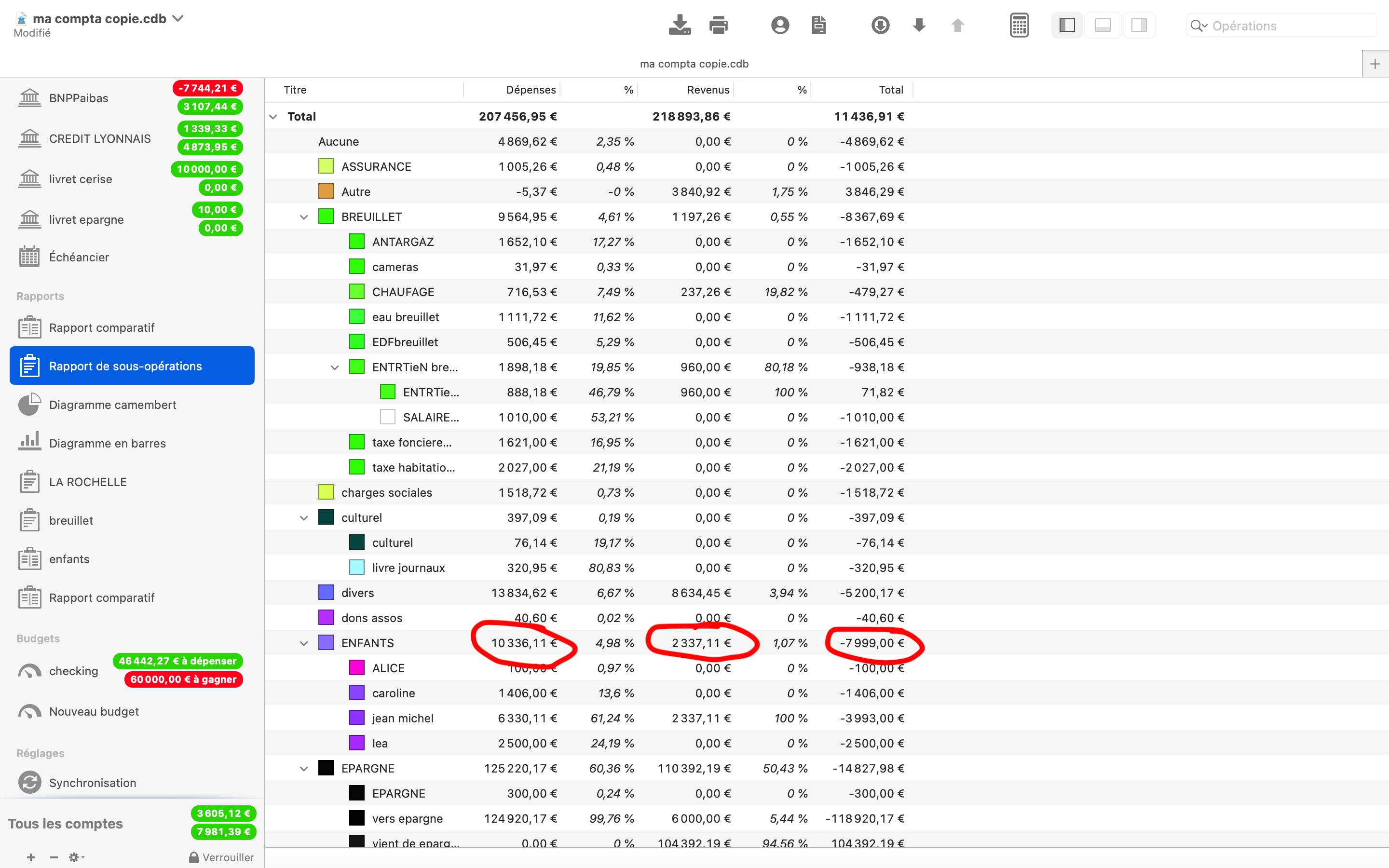Collapse the ENFANTS category chevron
Viewport: 1389px width, 868px height.
click(304, 643)
